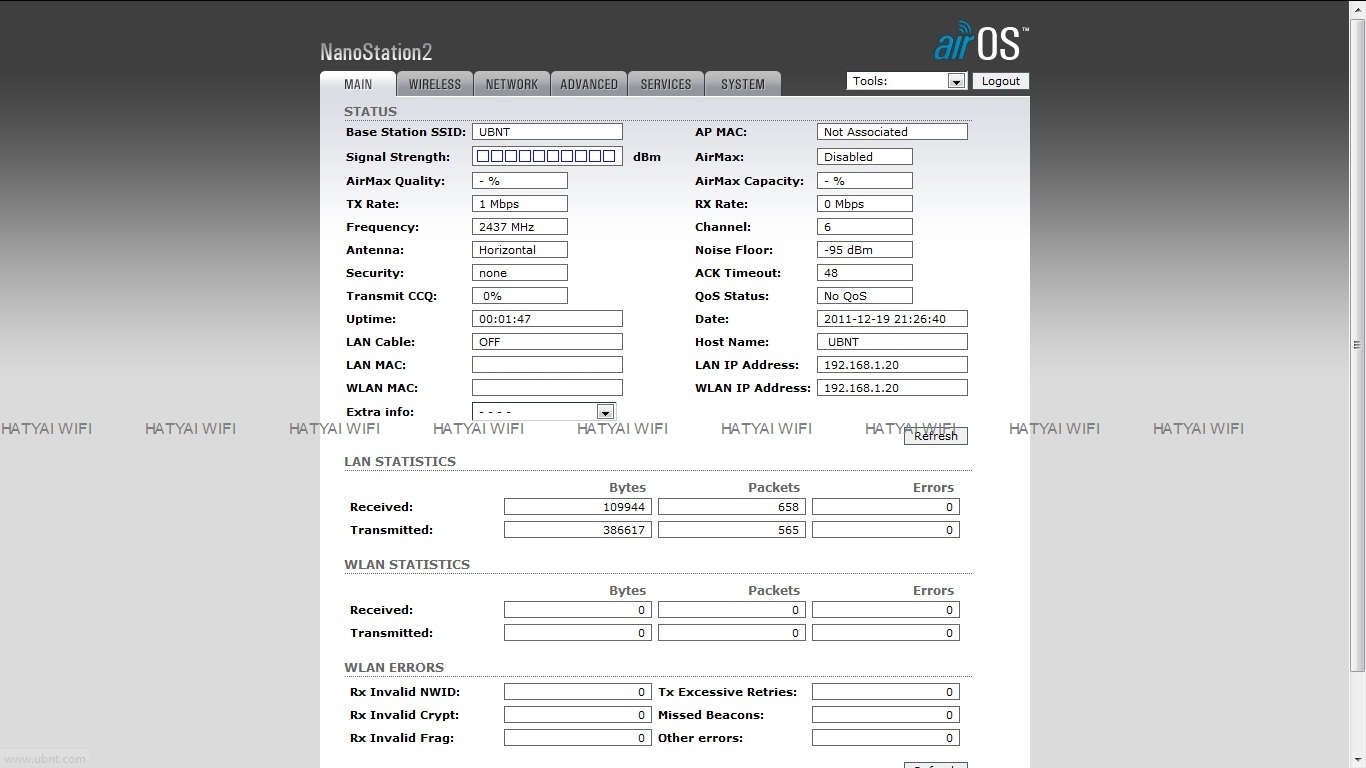This screenshot has width=1366, height=768.
Task: Go to the ADVANCED tab
Action: pos(589,84)
